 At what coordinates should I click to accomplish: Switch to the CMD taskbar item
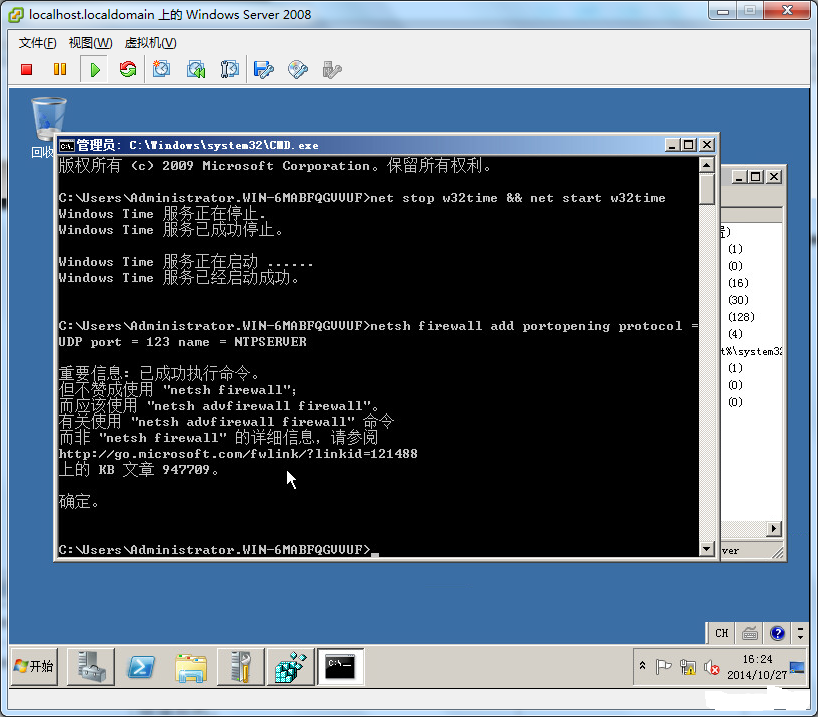pos(341,666)
